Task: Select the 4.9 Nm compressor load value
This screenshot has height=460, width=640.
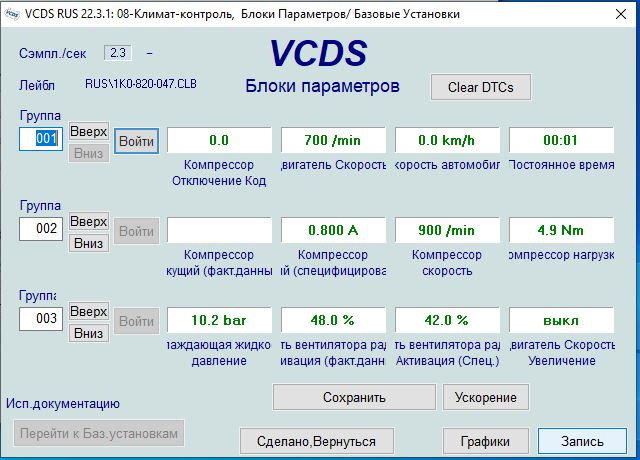Action: [x=561, y=230]
